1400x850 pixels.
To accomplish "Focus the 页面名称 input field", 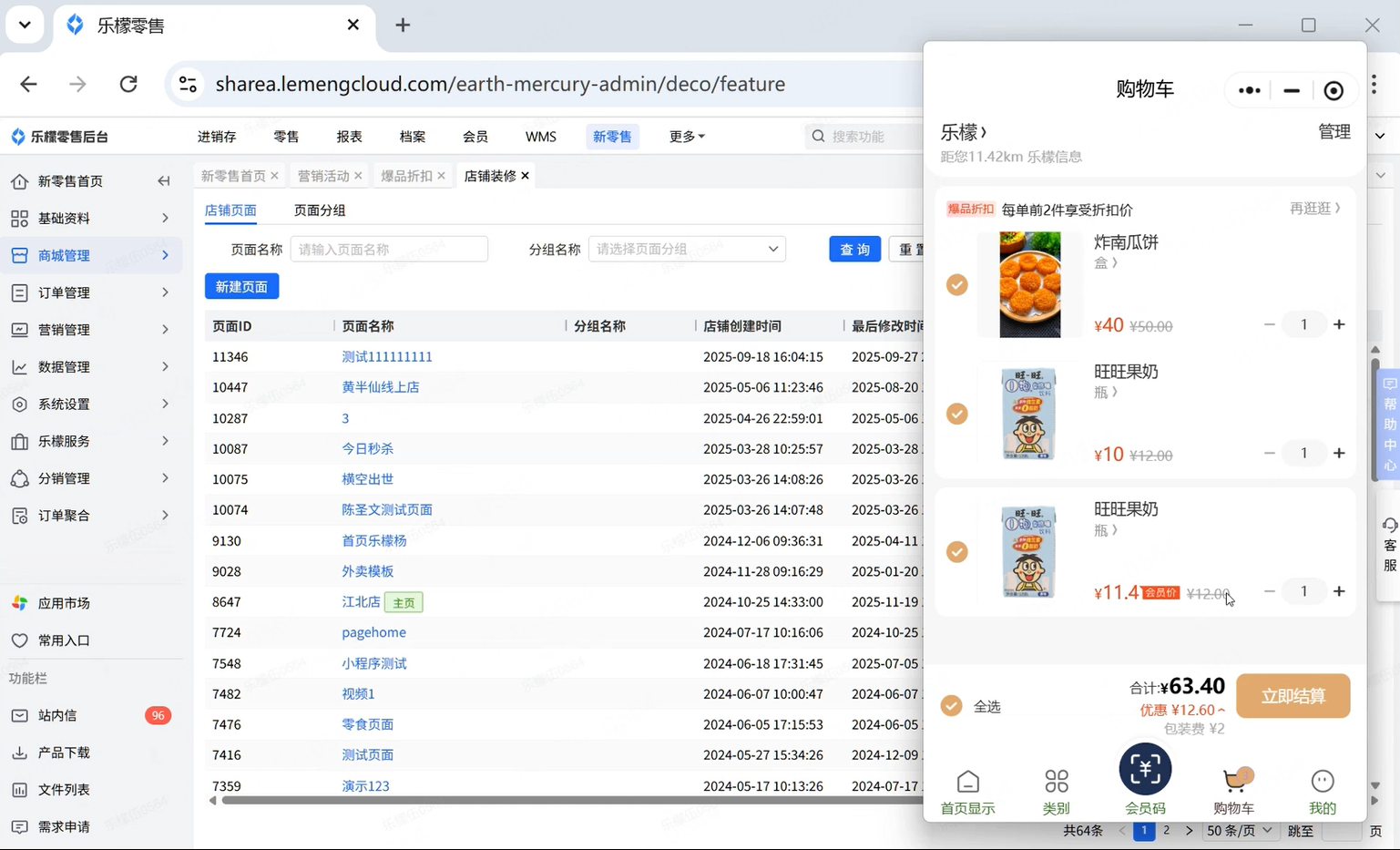I will (x=389, y=249).
